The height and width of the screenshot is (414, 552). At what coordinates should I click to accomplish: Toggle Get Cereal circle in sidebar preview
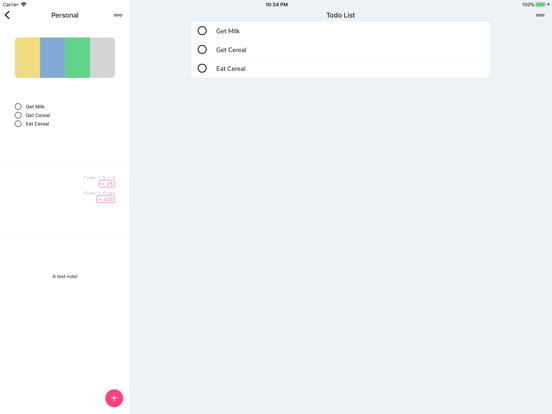tap(18, 115)
